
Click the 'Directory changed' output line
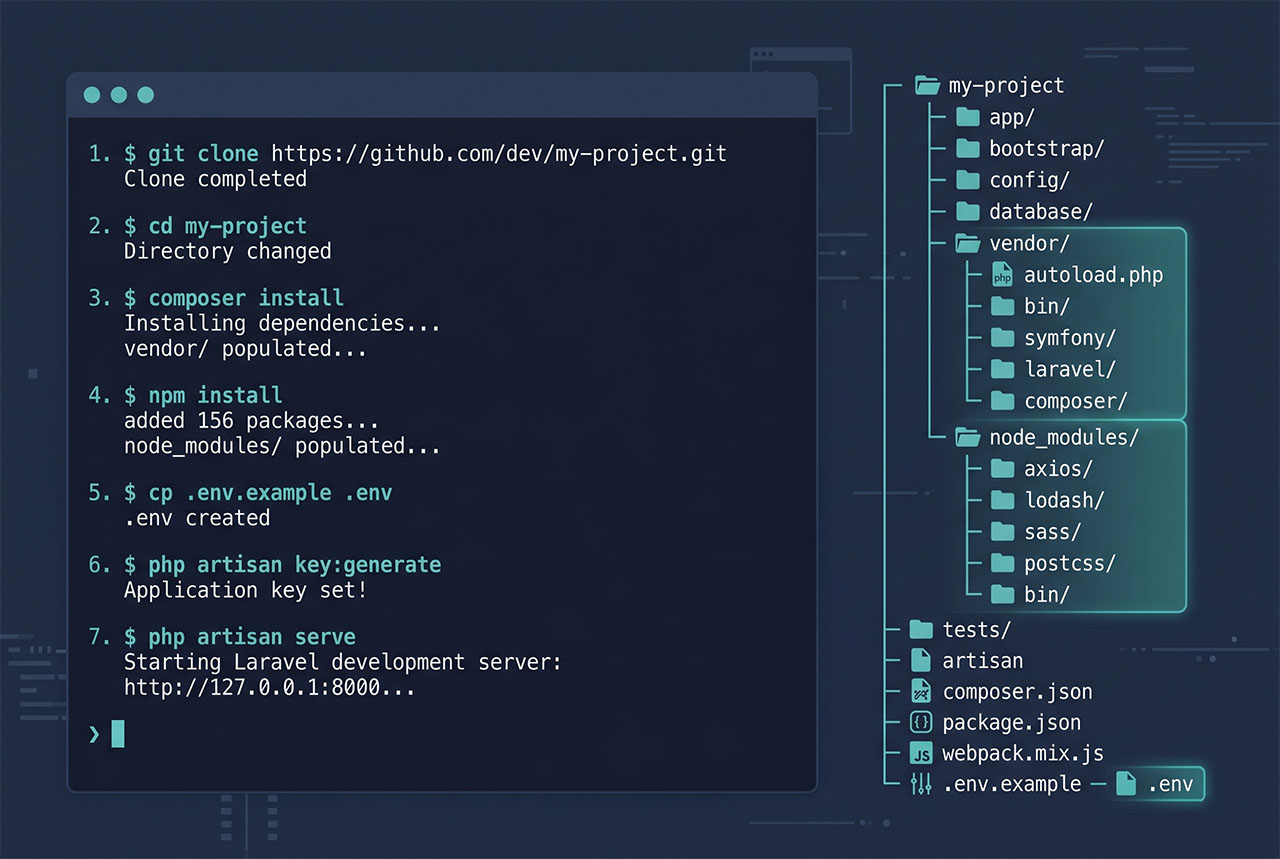(x=227, y=251)
